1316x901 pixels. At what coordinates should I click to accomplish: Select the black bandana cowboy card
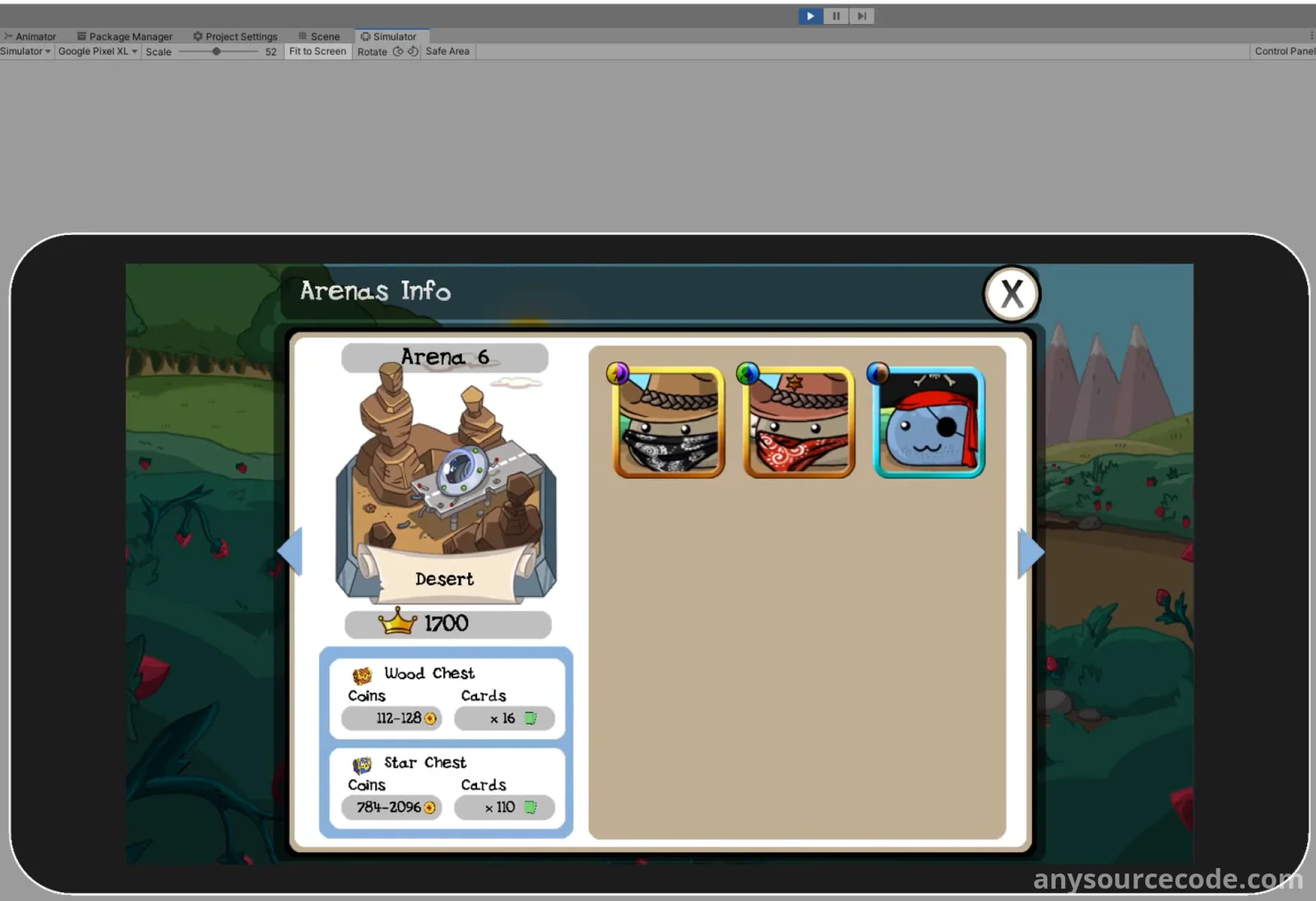pyautogui.click(x=669, y=423)
